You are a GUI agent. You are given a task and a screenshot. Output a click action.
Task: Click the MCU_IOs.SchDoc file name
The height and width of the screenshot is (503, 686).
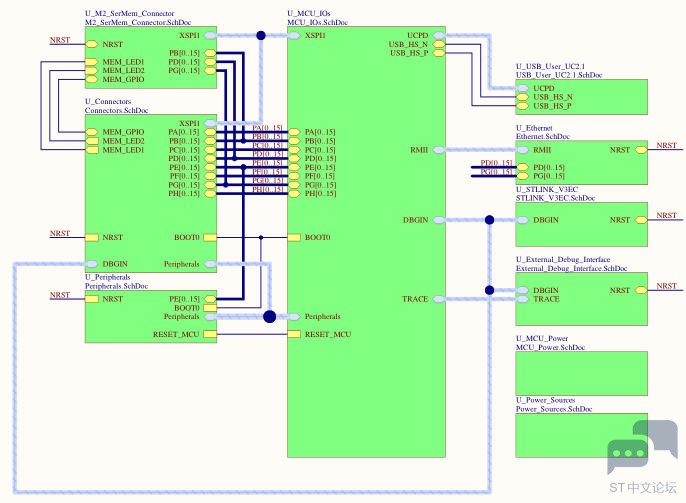(317, 22)
